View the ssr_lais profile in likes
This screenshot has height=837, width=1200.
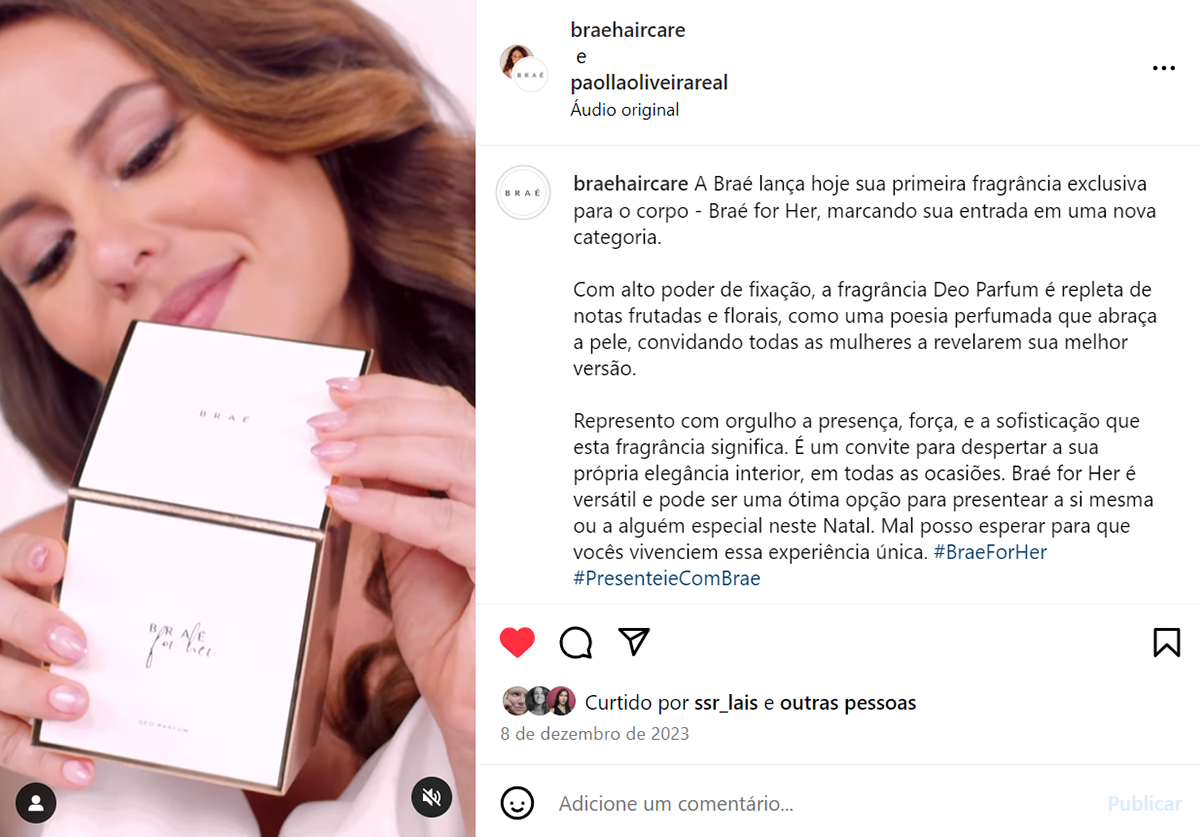[727, 703]
